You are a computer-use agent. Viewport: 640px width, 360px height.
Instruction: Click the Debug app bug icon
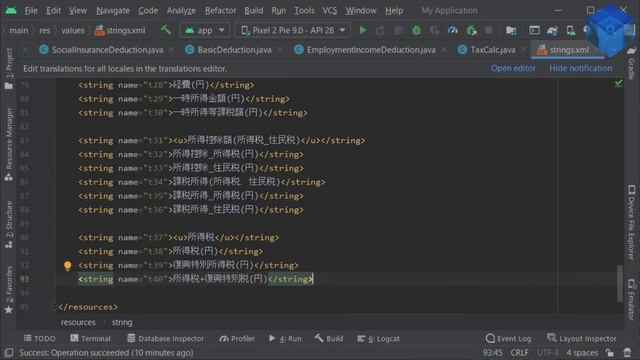click(416, 30)
